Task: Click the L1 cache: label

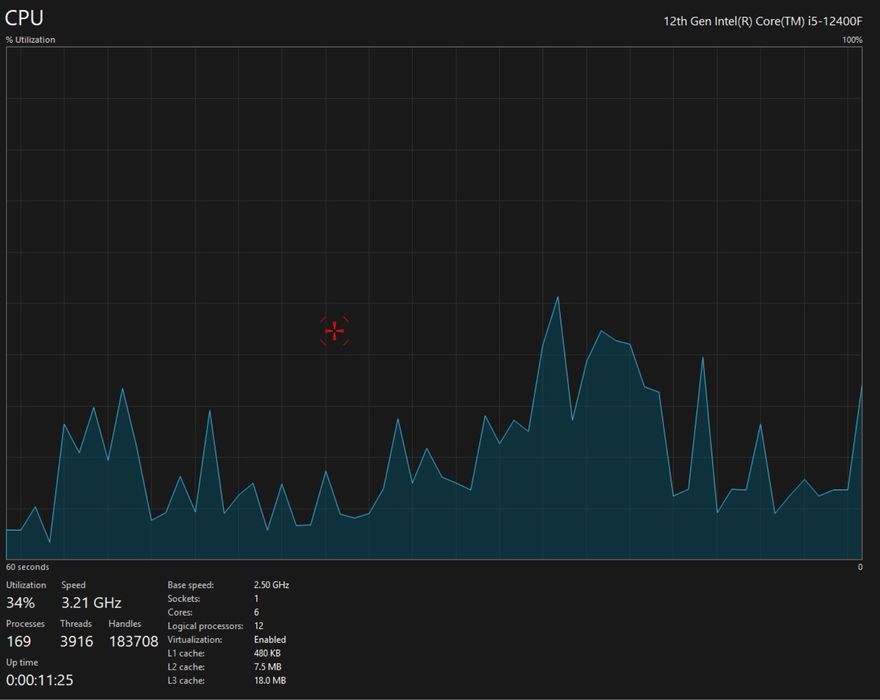Action: 186,653
